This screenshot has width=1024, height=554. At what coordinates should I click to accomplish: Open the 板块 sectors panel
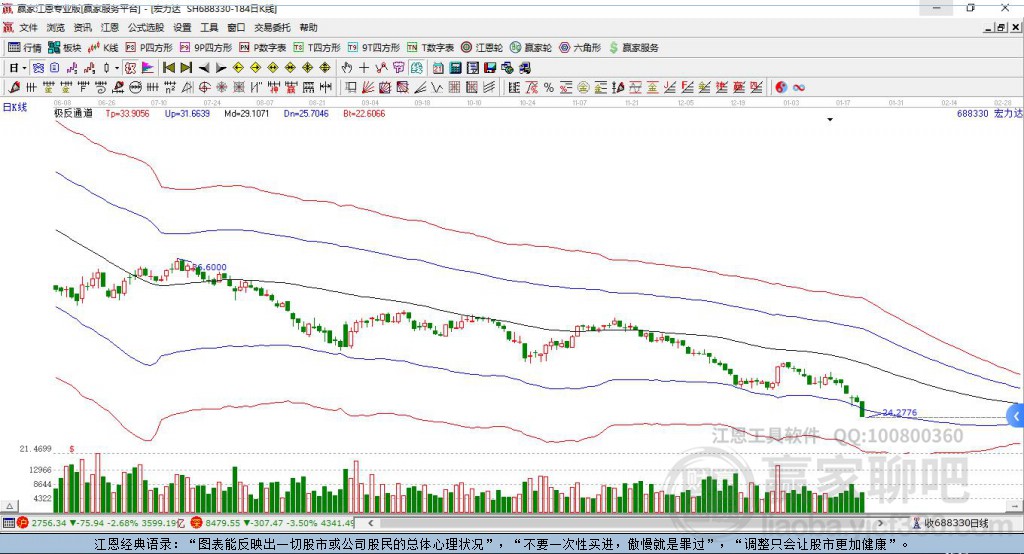click(x=64, y=48)
